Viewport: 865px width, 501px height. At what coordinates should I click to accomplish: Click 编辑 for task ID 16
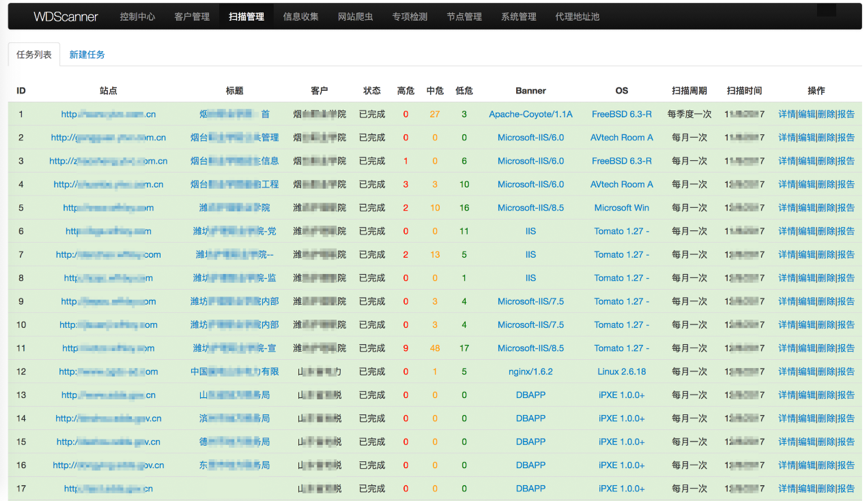tap(807, 465)
